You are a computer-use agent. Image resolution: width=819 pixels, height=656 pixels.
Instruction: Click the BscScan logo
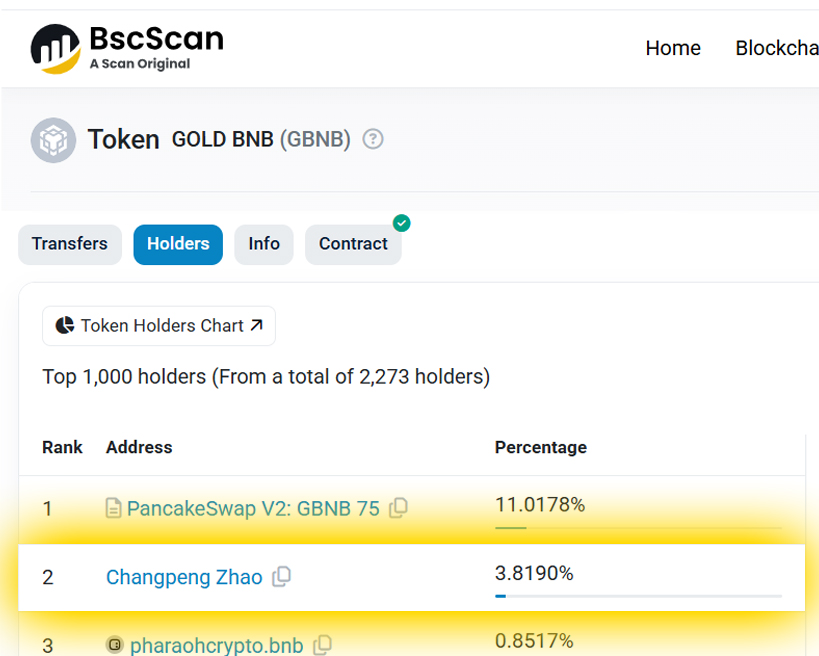pos(126,47)
